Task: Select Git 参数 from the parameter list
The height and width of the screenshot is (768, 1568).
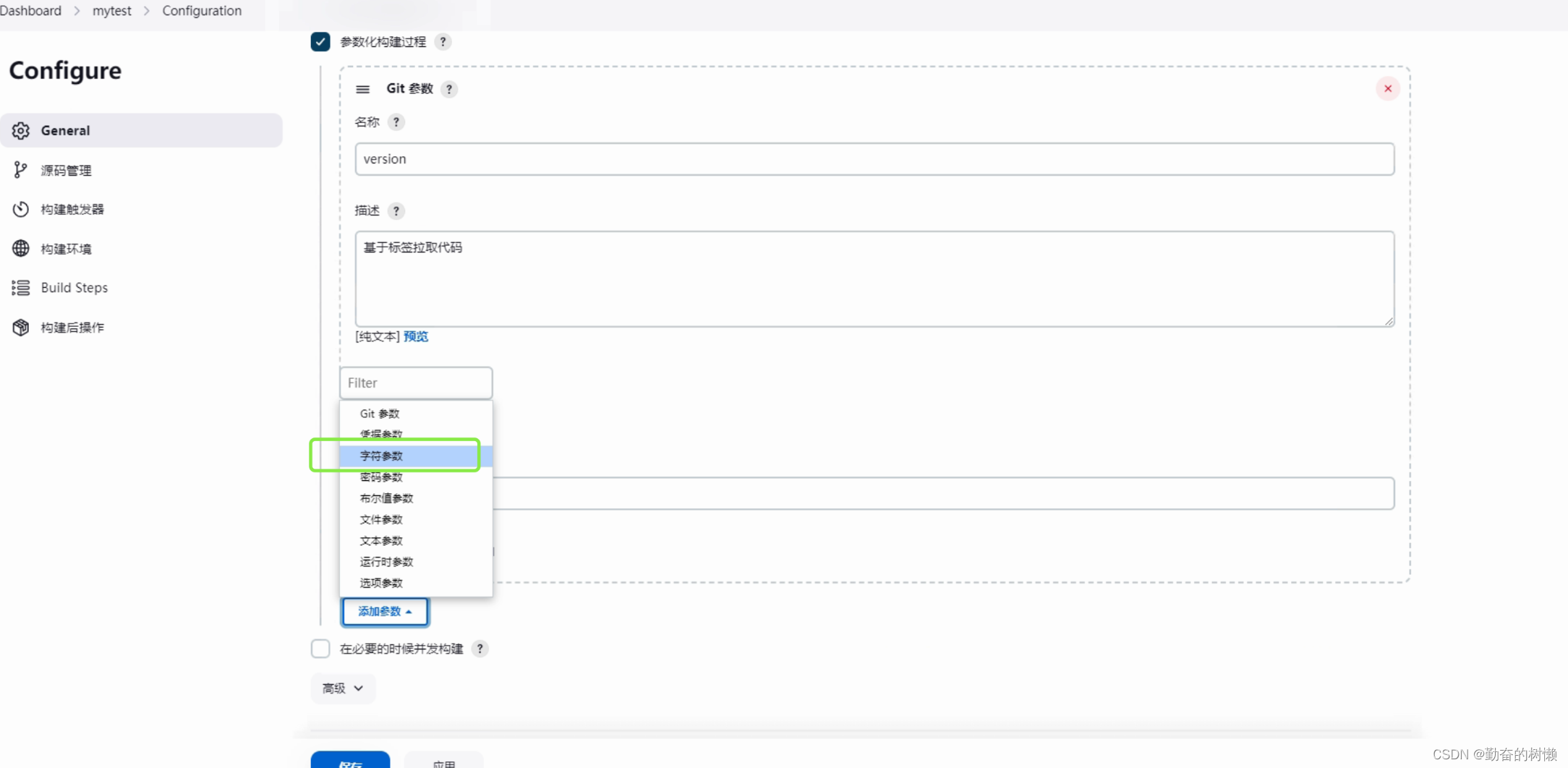Action: (416, 414)
